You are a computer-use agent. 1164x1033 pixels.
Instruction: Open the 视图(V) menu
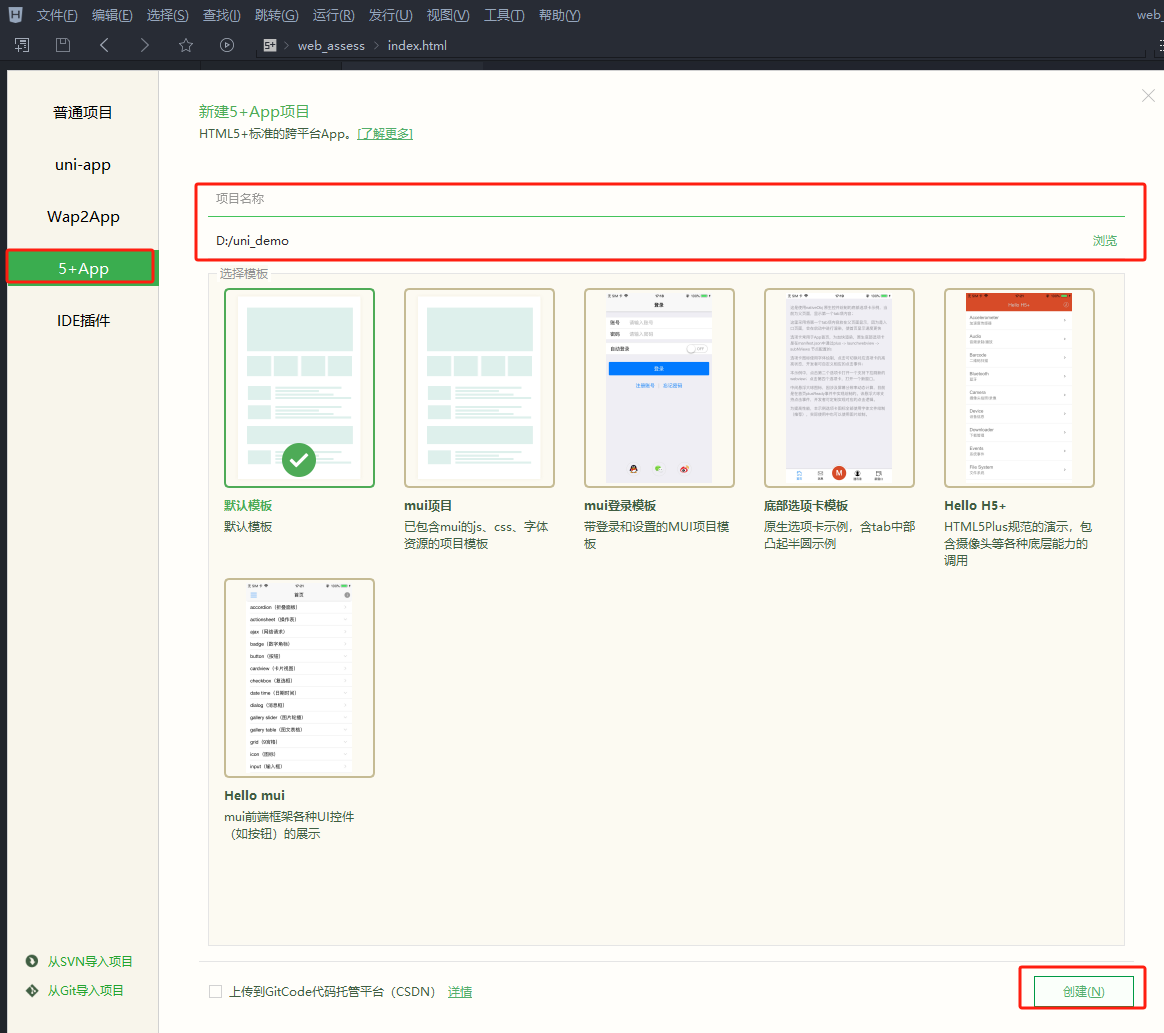448,15
